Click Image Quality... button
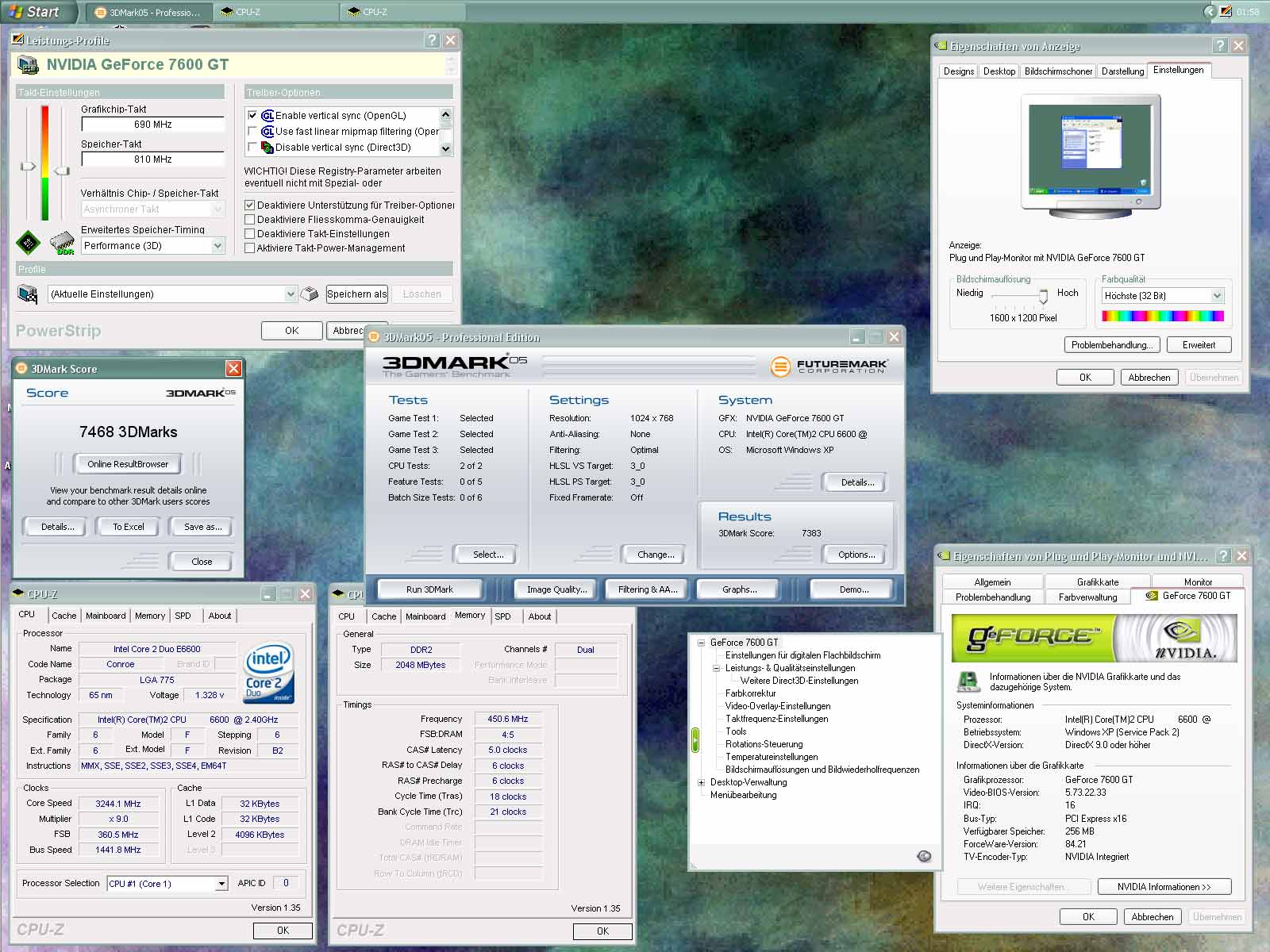This screenshot has width=1270, height=952. click(556, 589)
